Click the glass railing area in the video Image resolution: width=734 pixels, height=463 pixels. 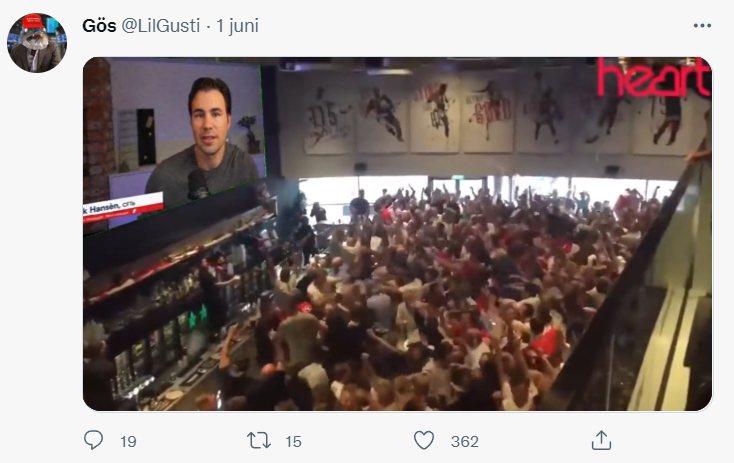click(646, 300)
